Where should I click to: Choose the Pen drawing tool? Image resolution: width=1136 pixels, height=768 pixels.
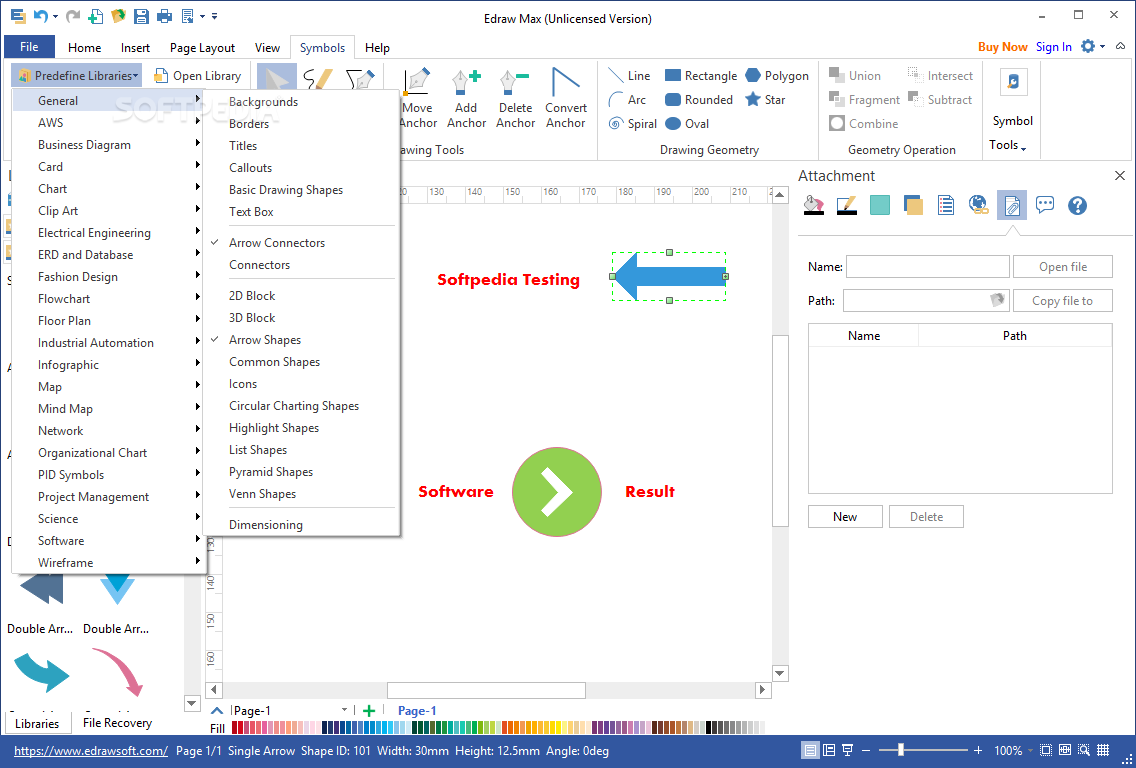360,80
